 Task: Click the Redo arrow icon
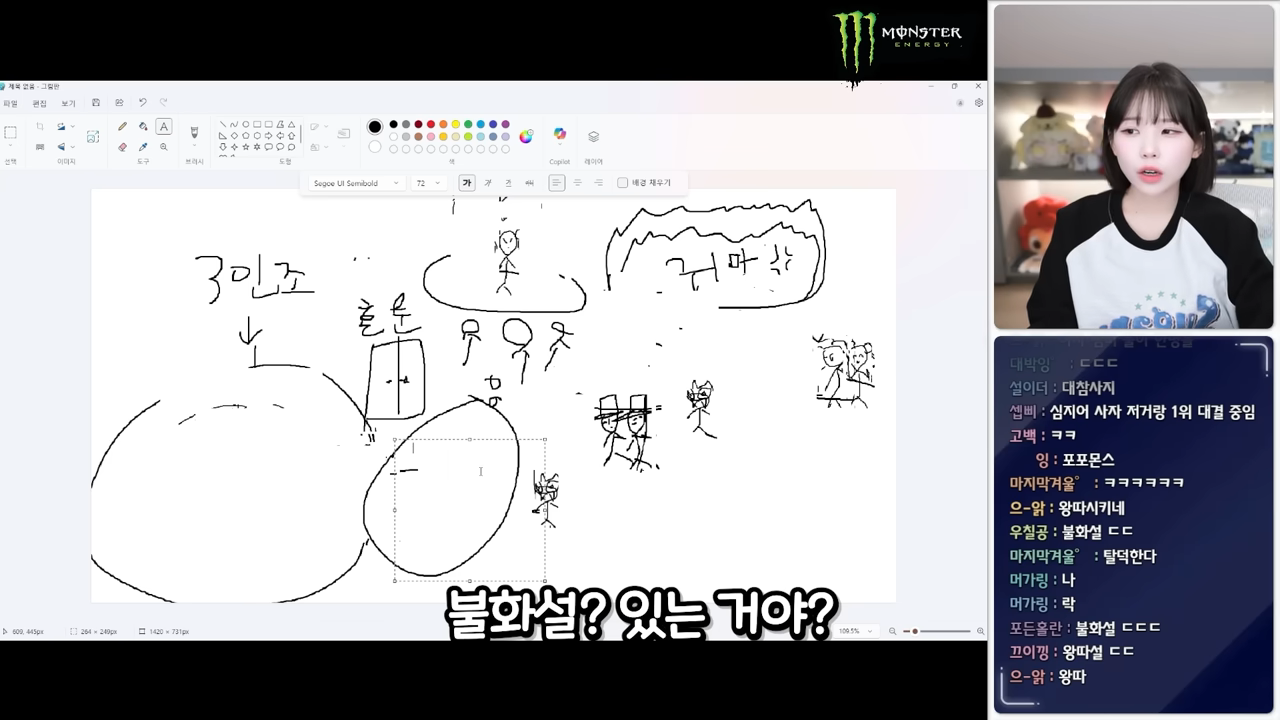tap(163, 102)
